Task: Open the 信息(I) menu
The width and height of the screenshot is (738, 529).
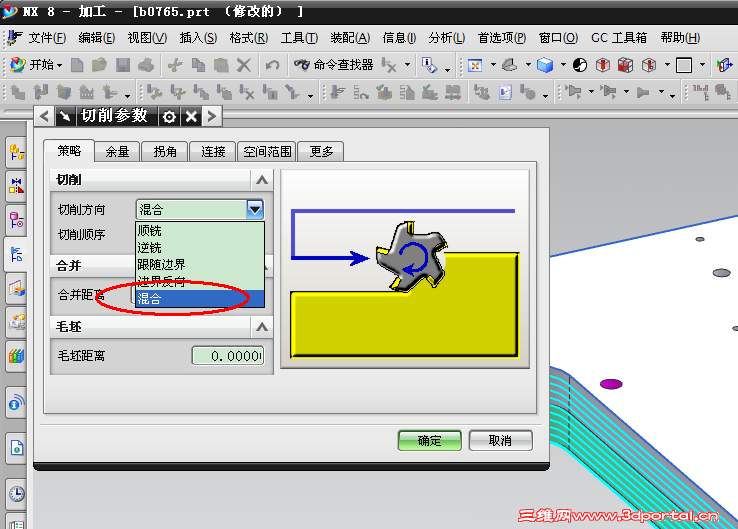Action: (x=399, y=38)
